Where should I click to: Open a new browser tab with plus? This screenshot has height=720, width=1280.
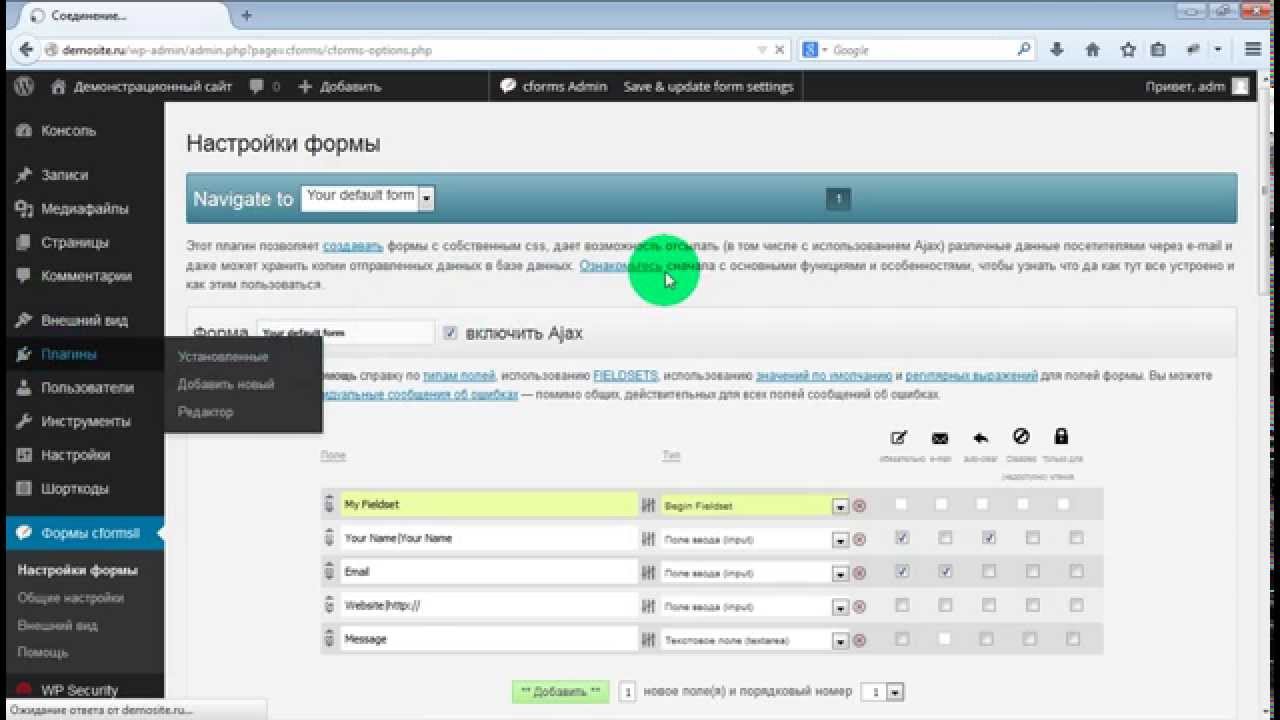[x=246, y=15]
